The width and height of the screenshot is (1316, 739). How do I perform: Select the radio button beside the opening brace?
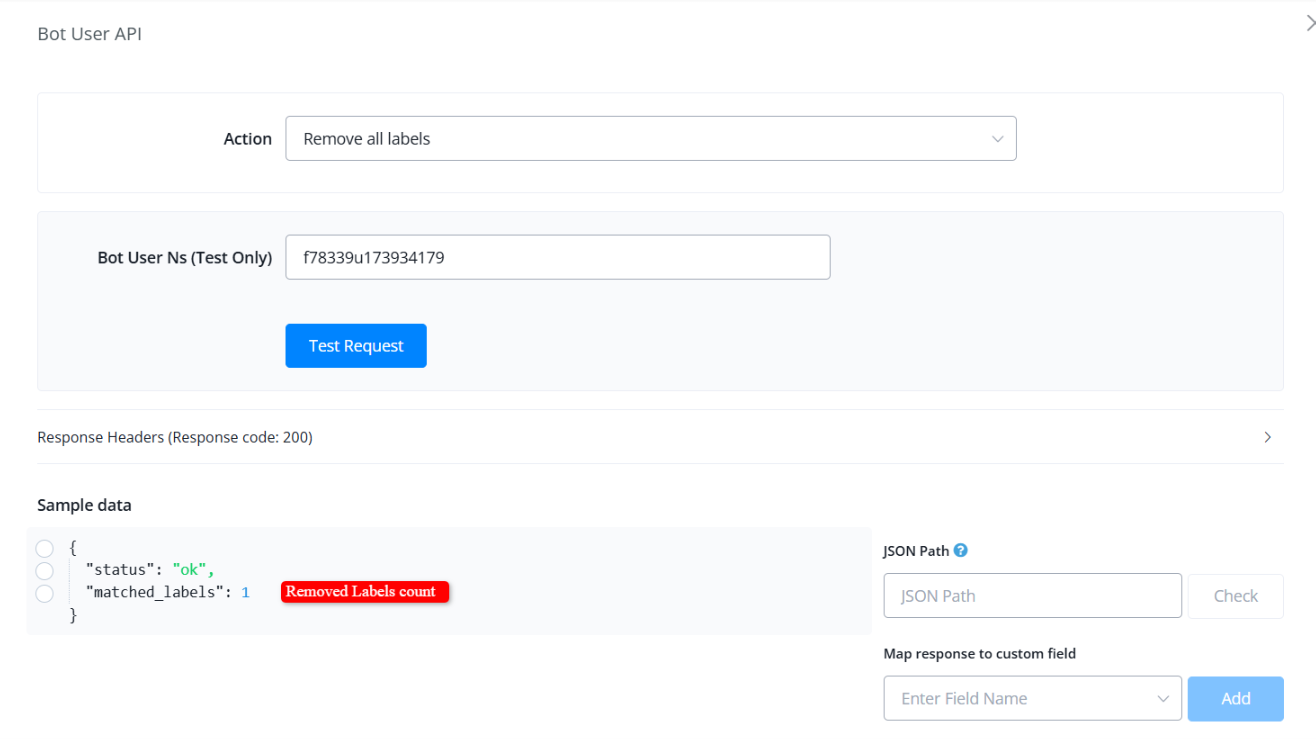(x=44, y=548)
